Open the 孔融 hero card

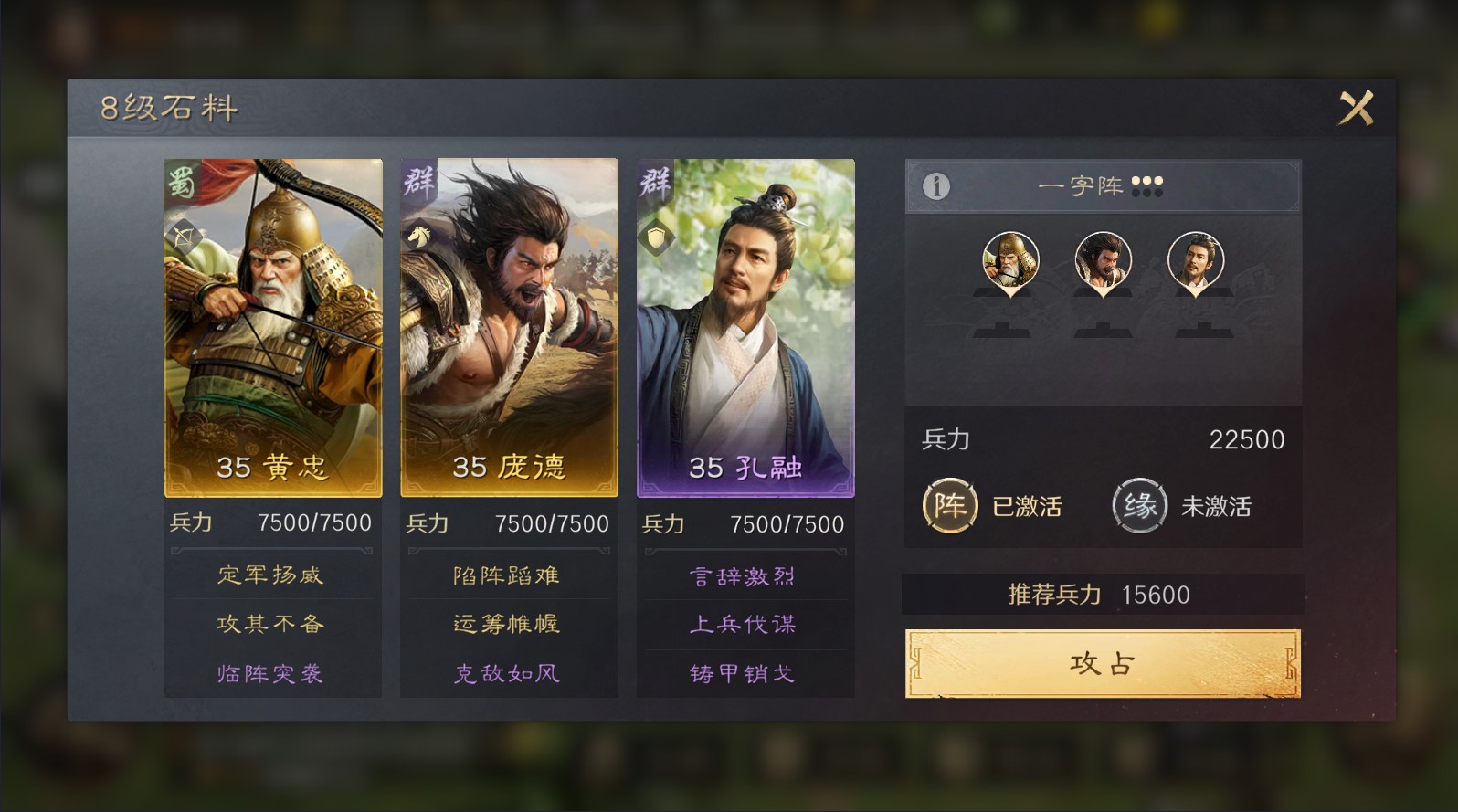(745, 328)
